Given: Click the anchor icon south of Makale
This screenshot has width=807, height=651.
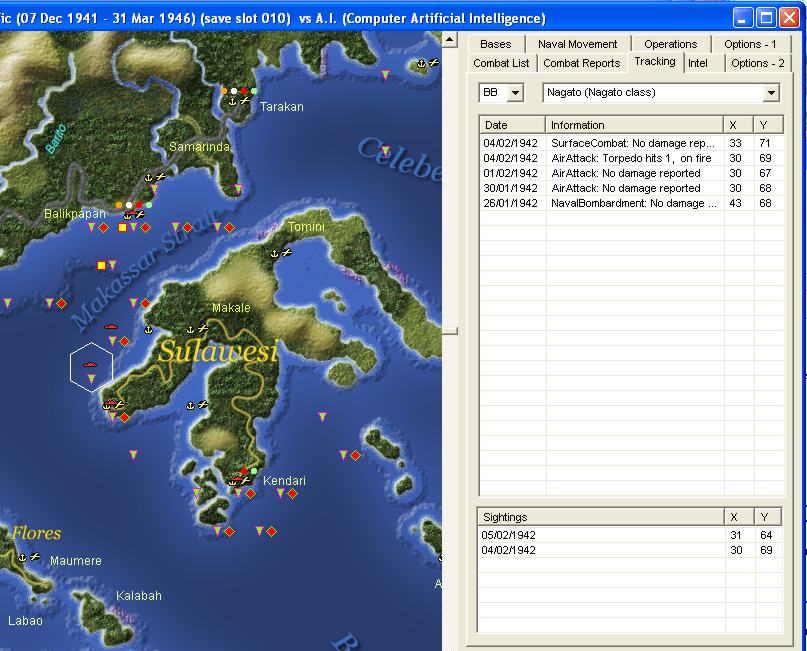Looking at the screenshot, I should [190, 404].
